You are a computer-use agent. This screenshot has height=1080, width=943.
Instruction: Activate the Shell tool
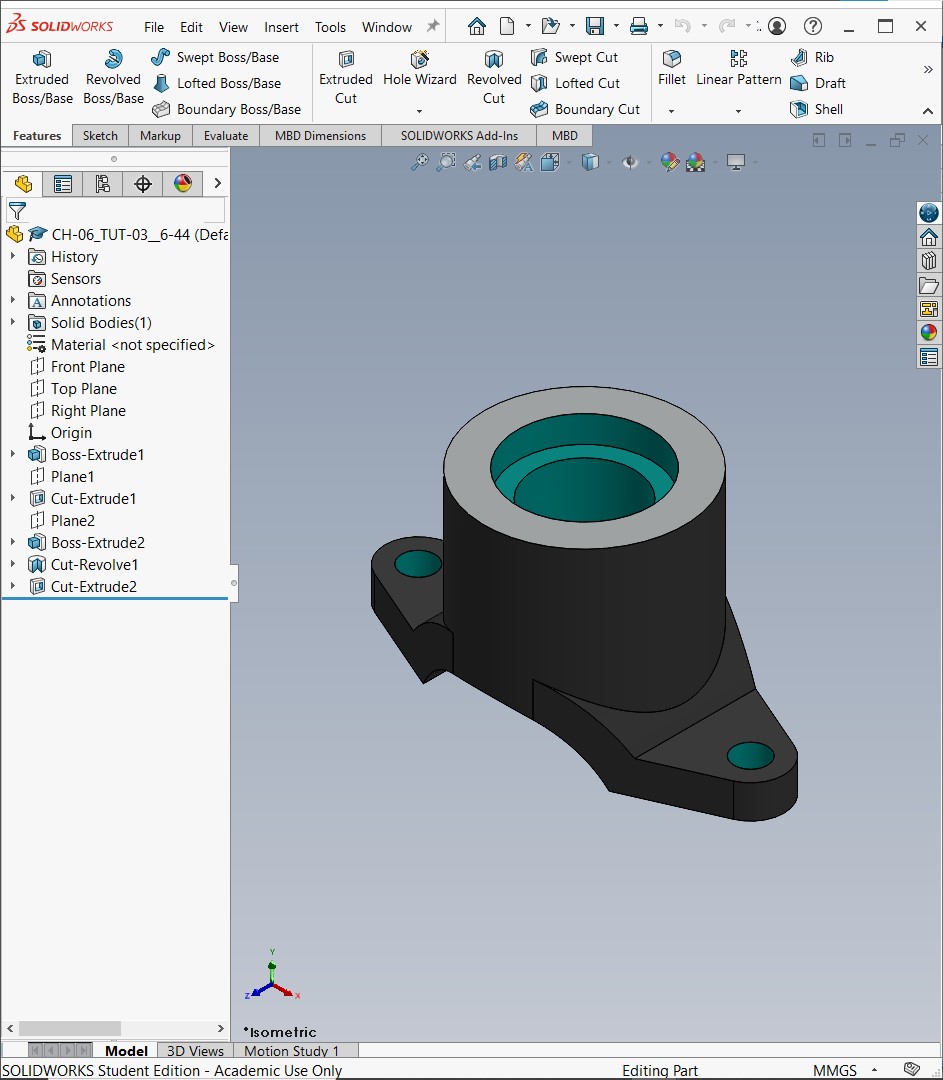pyautogui.click(x=816, y=109)
